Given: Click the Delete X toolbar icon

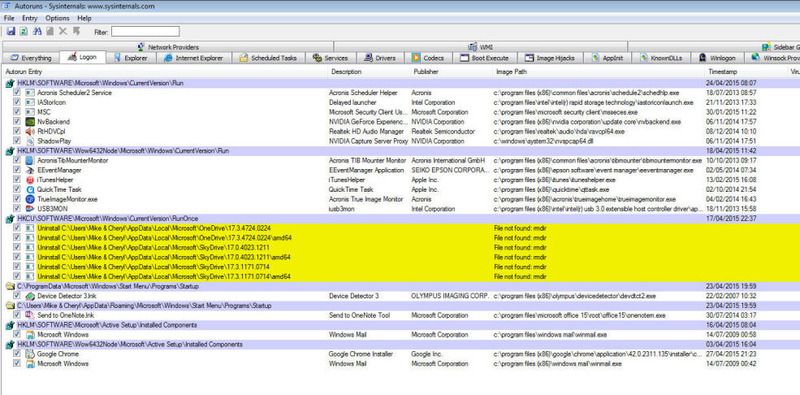Looking at the screenshot, I should pyautogui.click(x=63, y=32).
